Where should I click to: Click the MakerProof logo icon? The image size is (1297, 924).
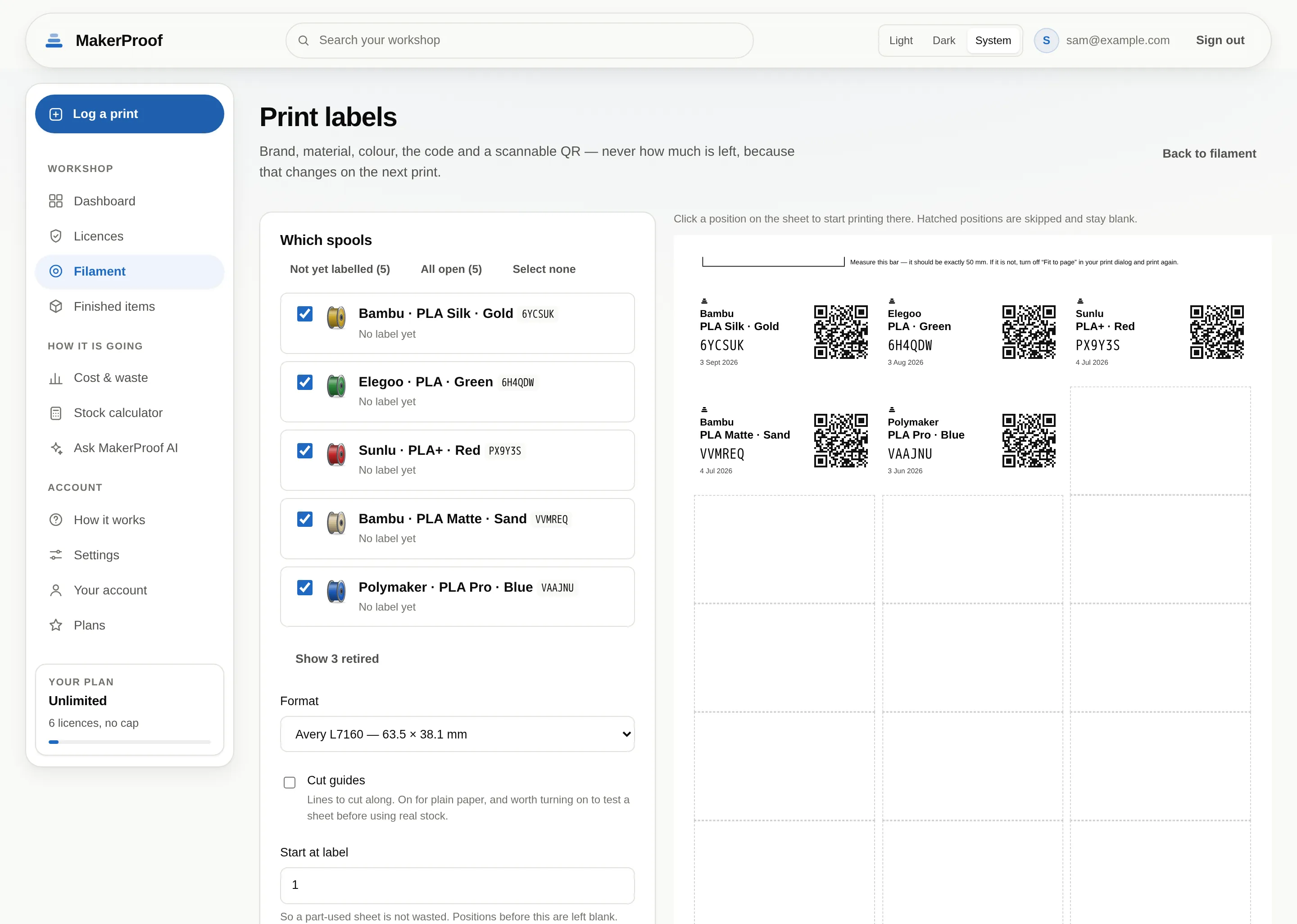(x=54, y=41)
